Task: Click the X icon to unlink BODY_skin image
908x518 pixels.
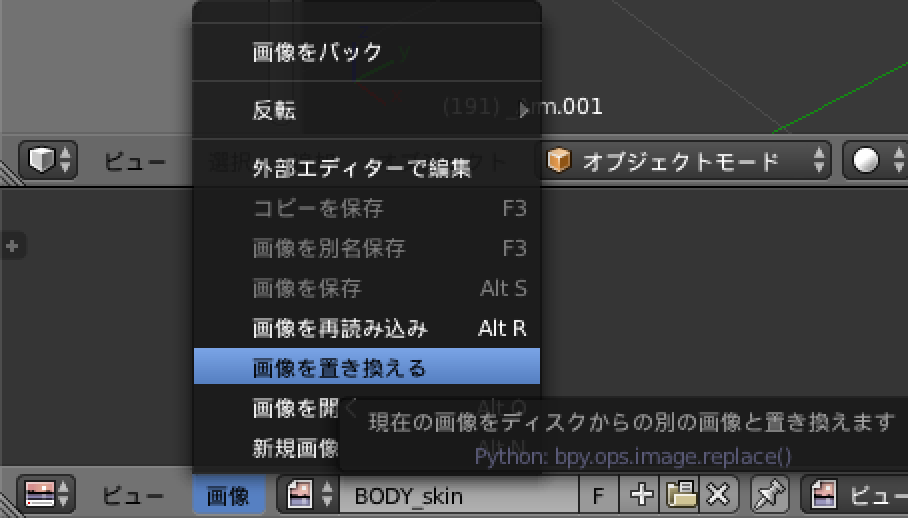Action: 716,495
